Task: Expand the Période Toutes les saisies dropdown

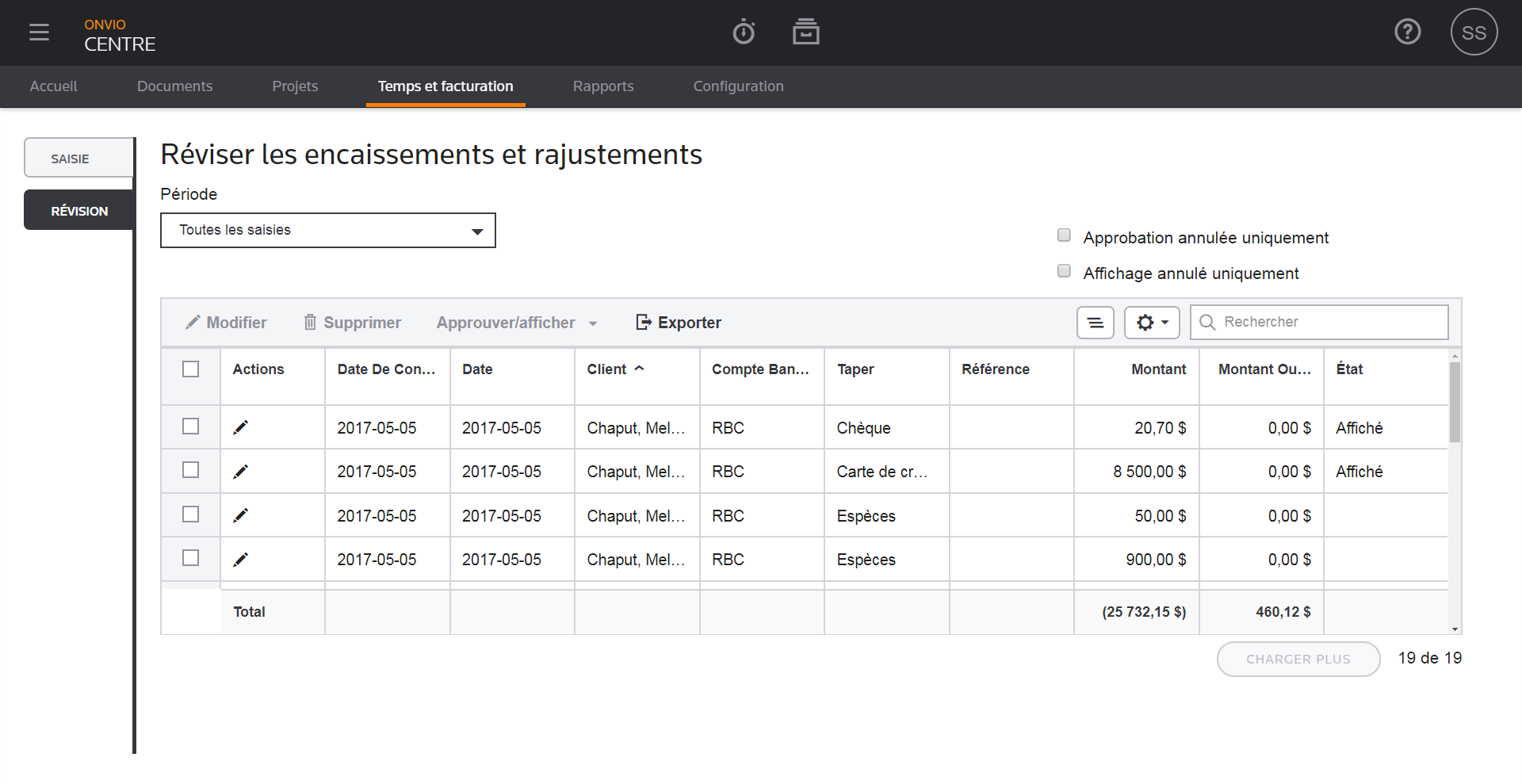Action: (328, 230)
